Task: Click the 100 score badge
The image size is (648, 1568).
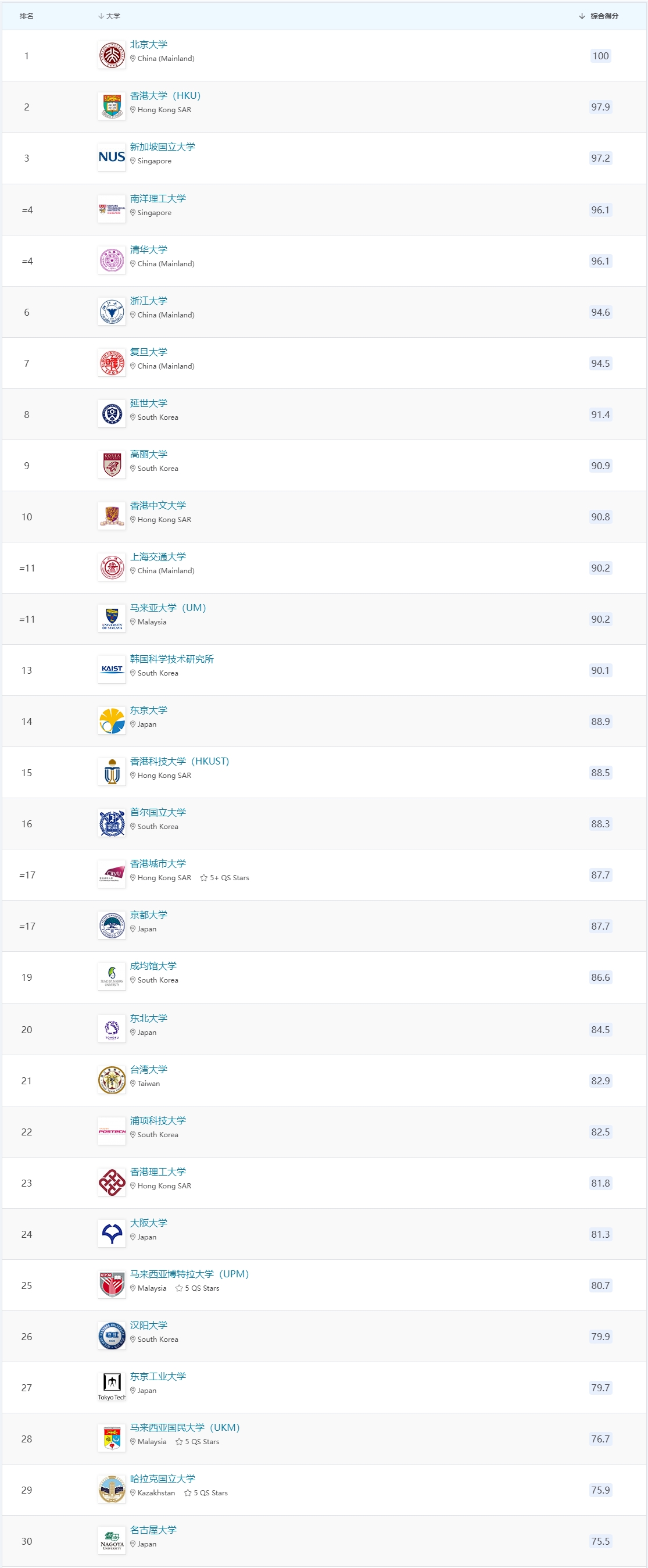Action: point(600,56)
